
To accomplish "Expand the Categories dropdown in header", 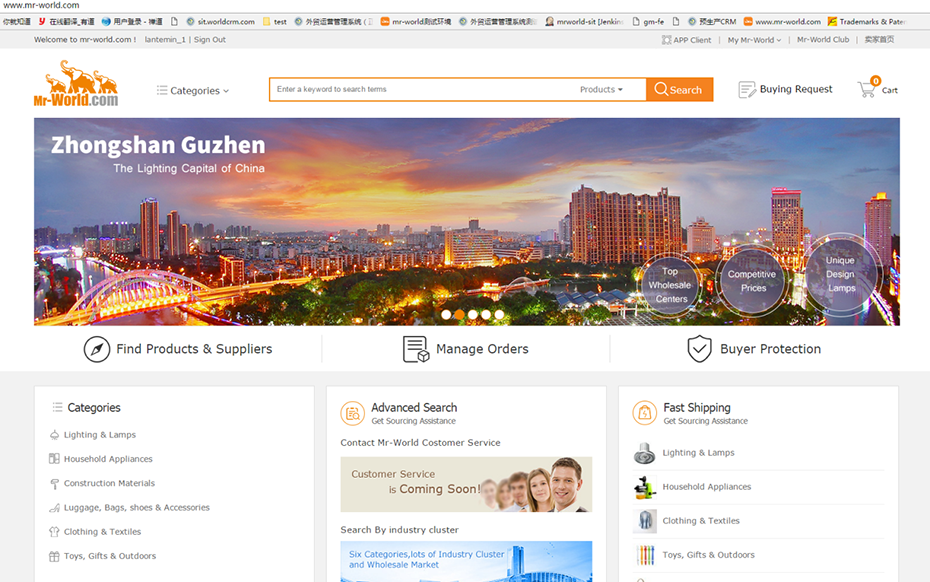I will (193, 90).
